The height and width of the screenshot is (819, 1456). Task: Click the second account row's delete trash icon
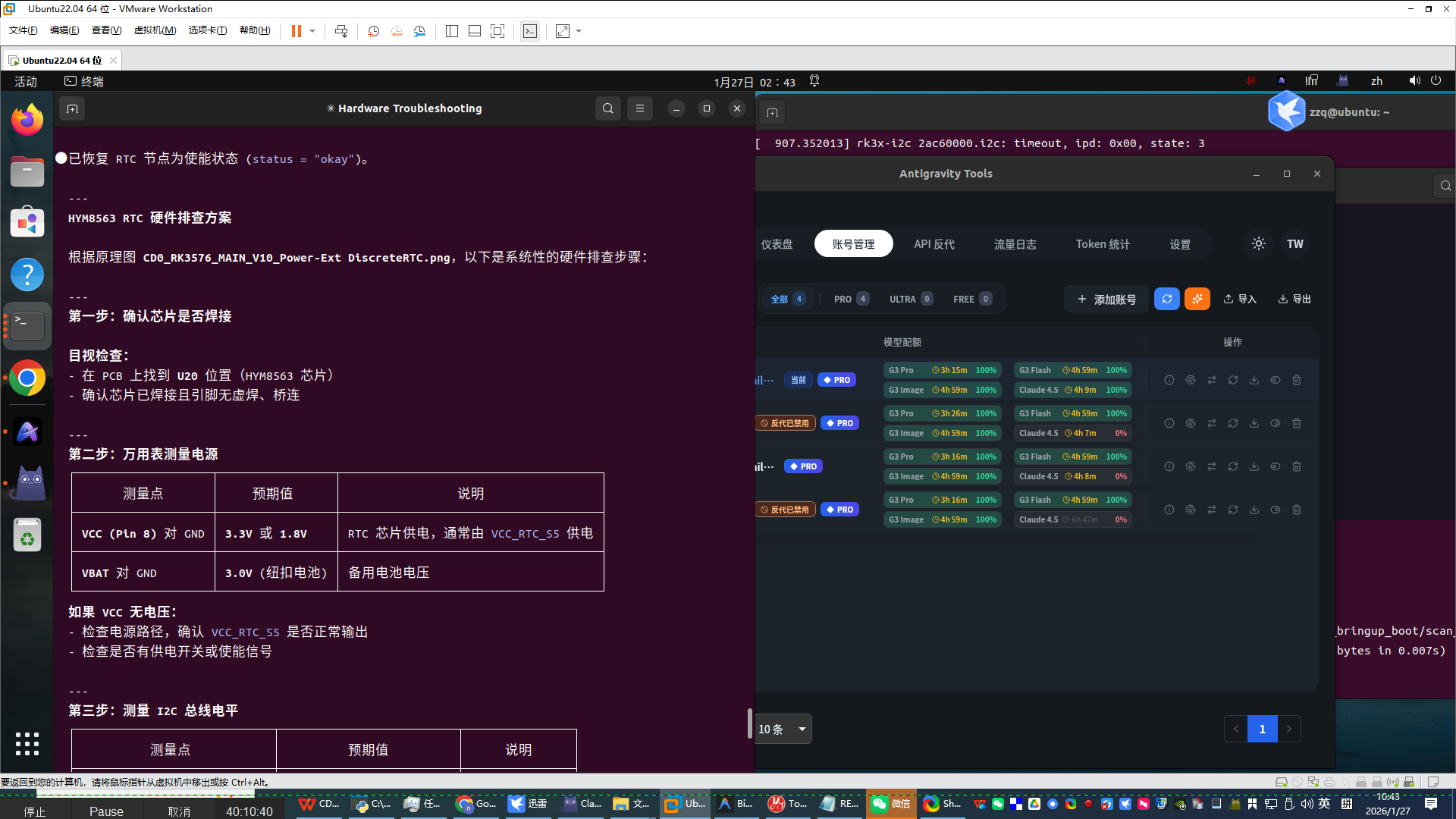tap(1297, 423)
